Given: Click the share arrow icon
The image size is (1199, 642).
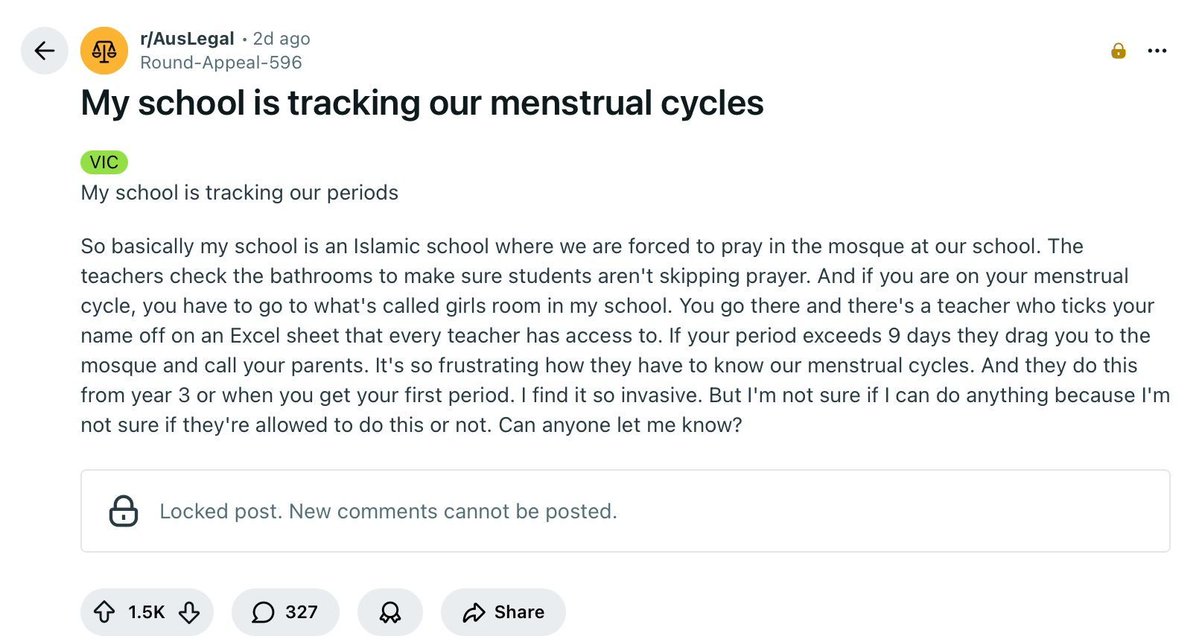Looking at the screenshot, I should (476, 612).
